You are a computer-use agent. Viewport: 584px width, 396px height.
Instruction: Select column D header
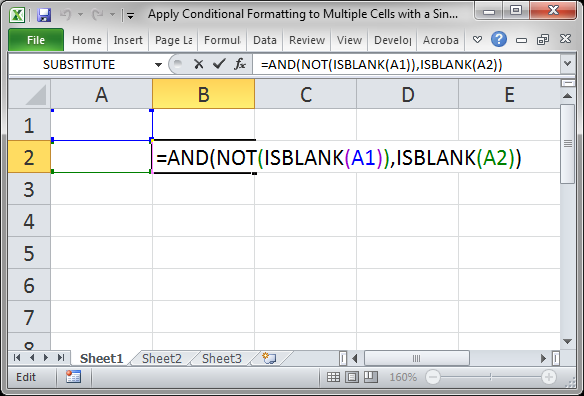click(x=407, y=94)
